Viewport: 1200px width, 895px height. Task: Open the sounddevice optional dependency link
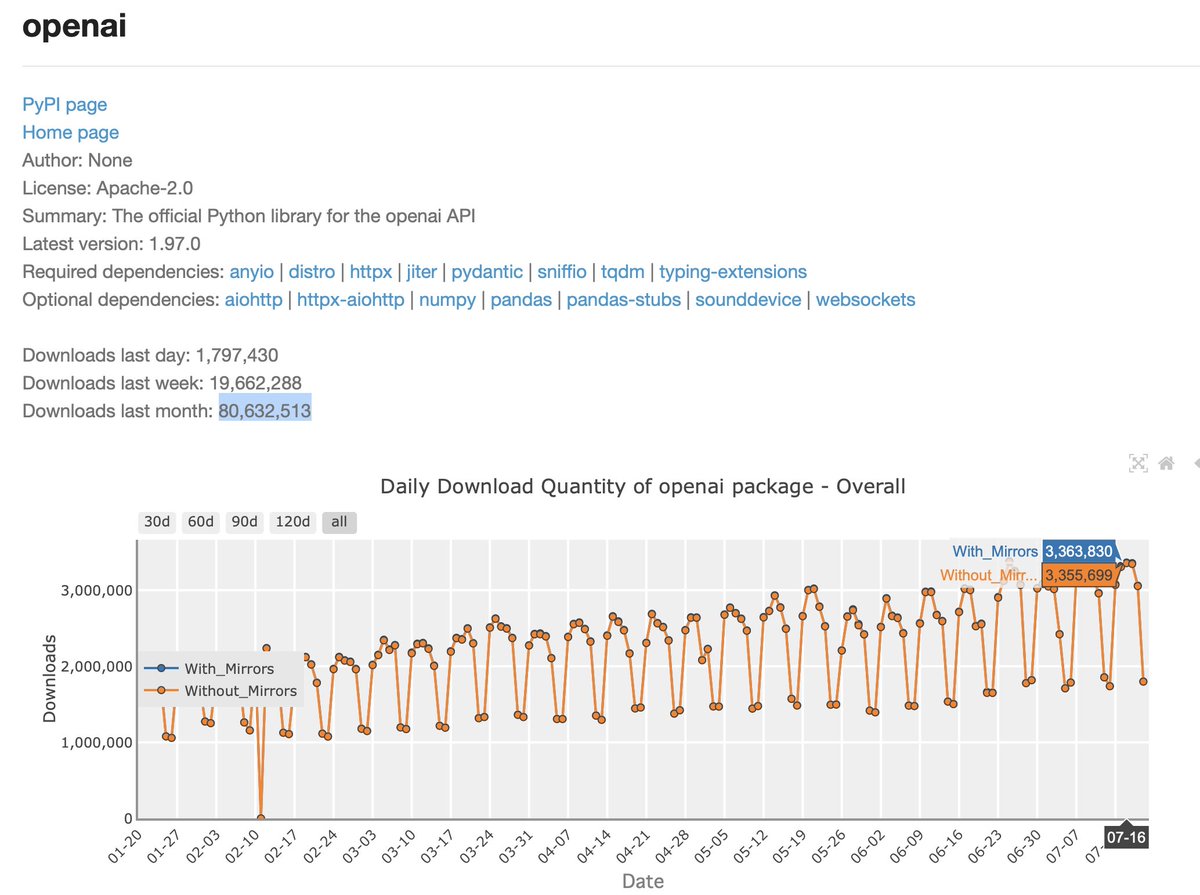tap(749, 300)
